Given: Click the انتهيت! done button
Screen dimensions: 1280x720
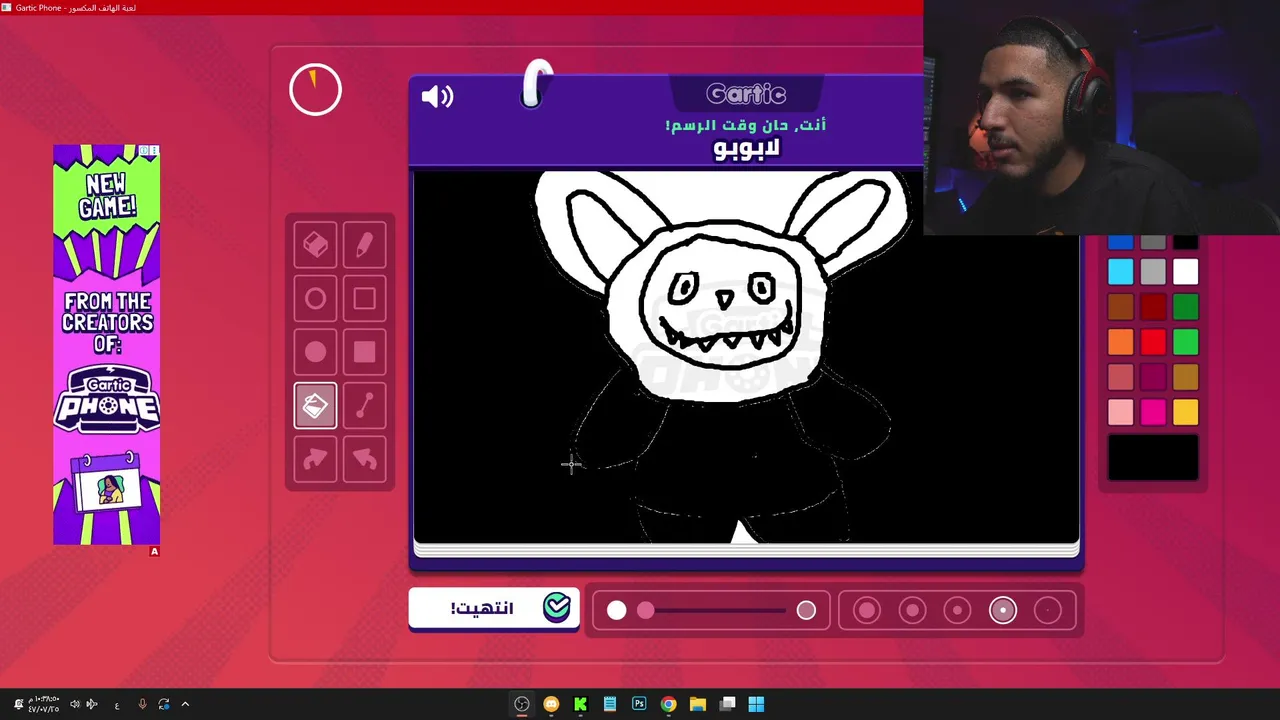Looking at the screenshot, I should [494, 608].
